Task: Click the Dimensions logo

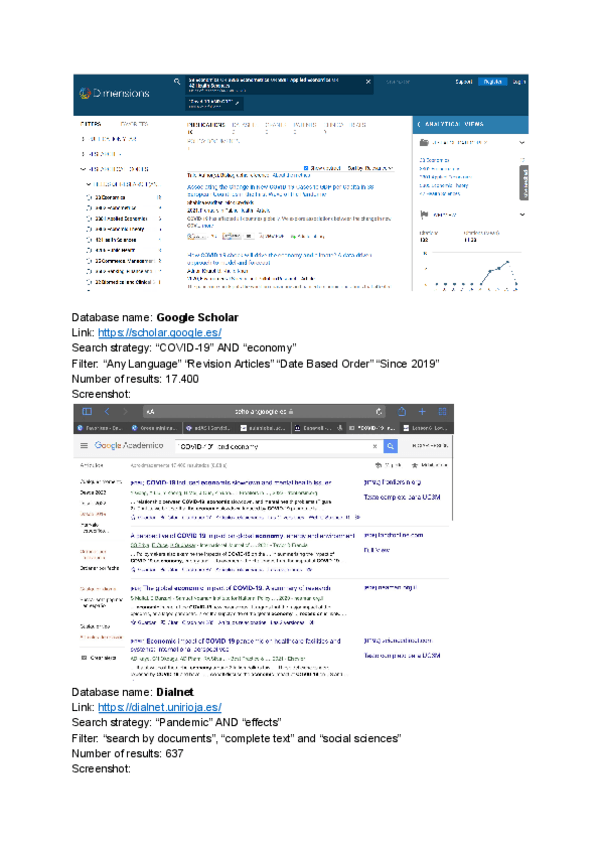Action: coord(114,94)
